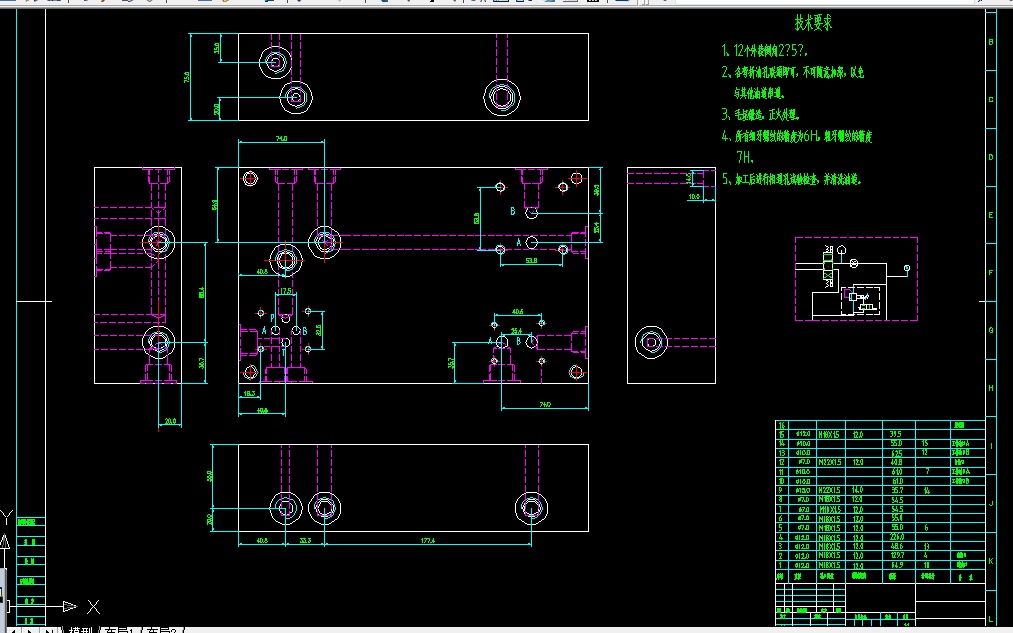Select zone letter G on right border
This screenshot has width=1013, height=633.
point(991,330)
